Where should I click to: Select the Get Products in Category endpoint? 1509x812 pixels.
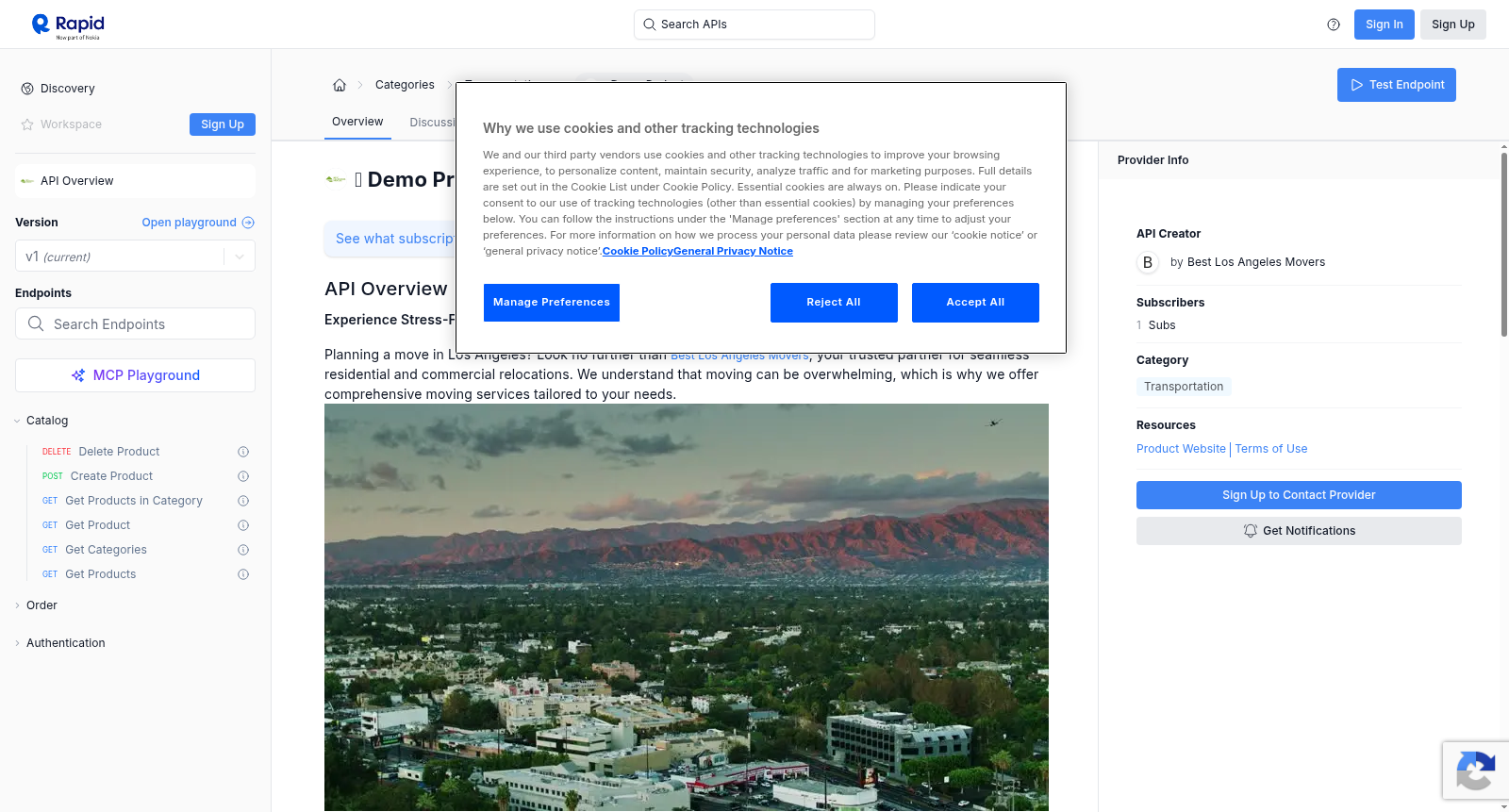tap(133, 501)
